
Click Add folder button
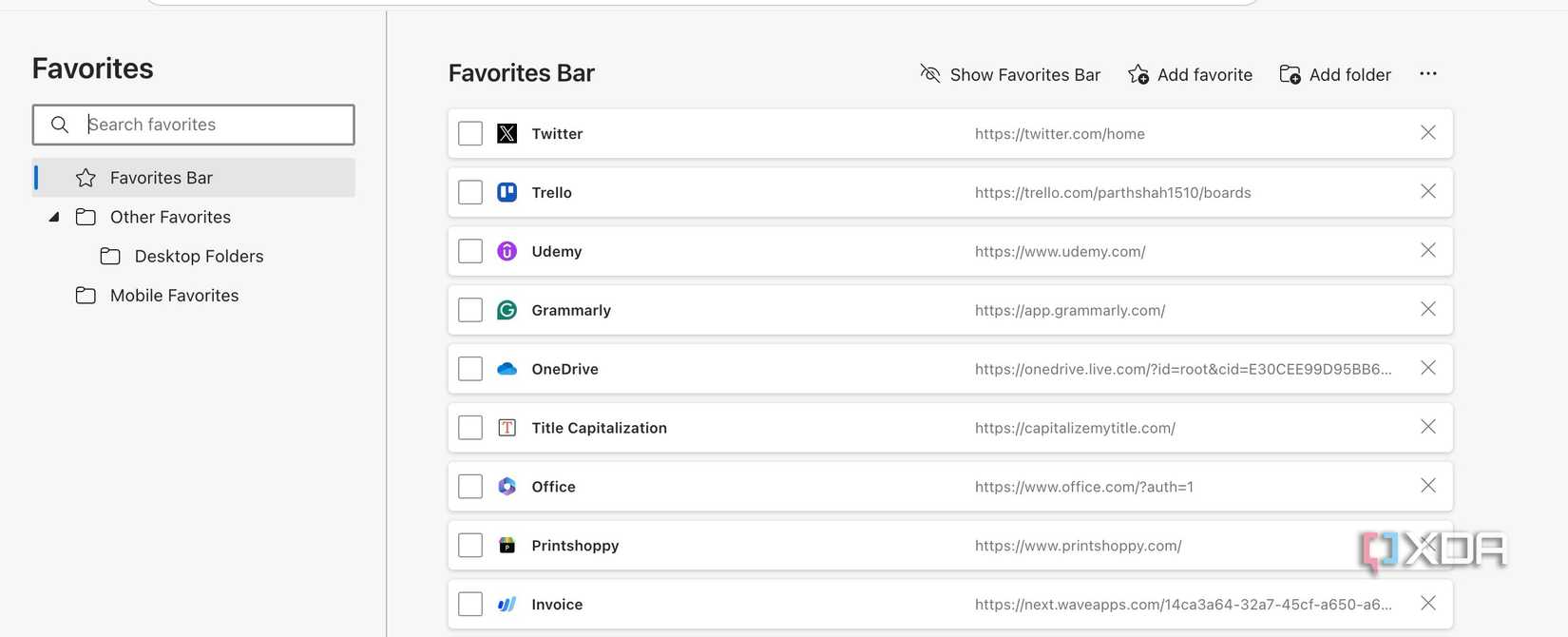click(x=1335, y=74)
